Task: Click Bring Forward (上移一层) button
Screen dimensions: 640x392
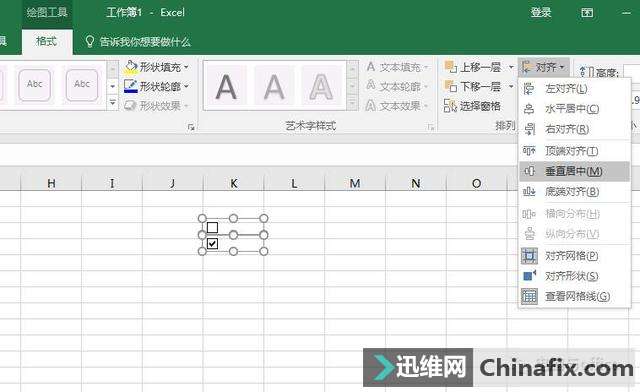Action: 472,67
